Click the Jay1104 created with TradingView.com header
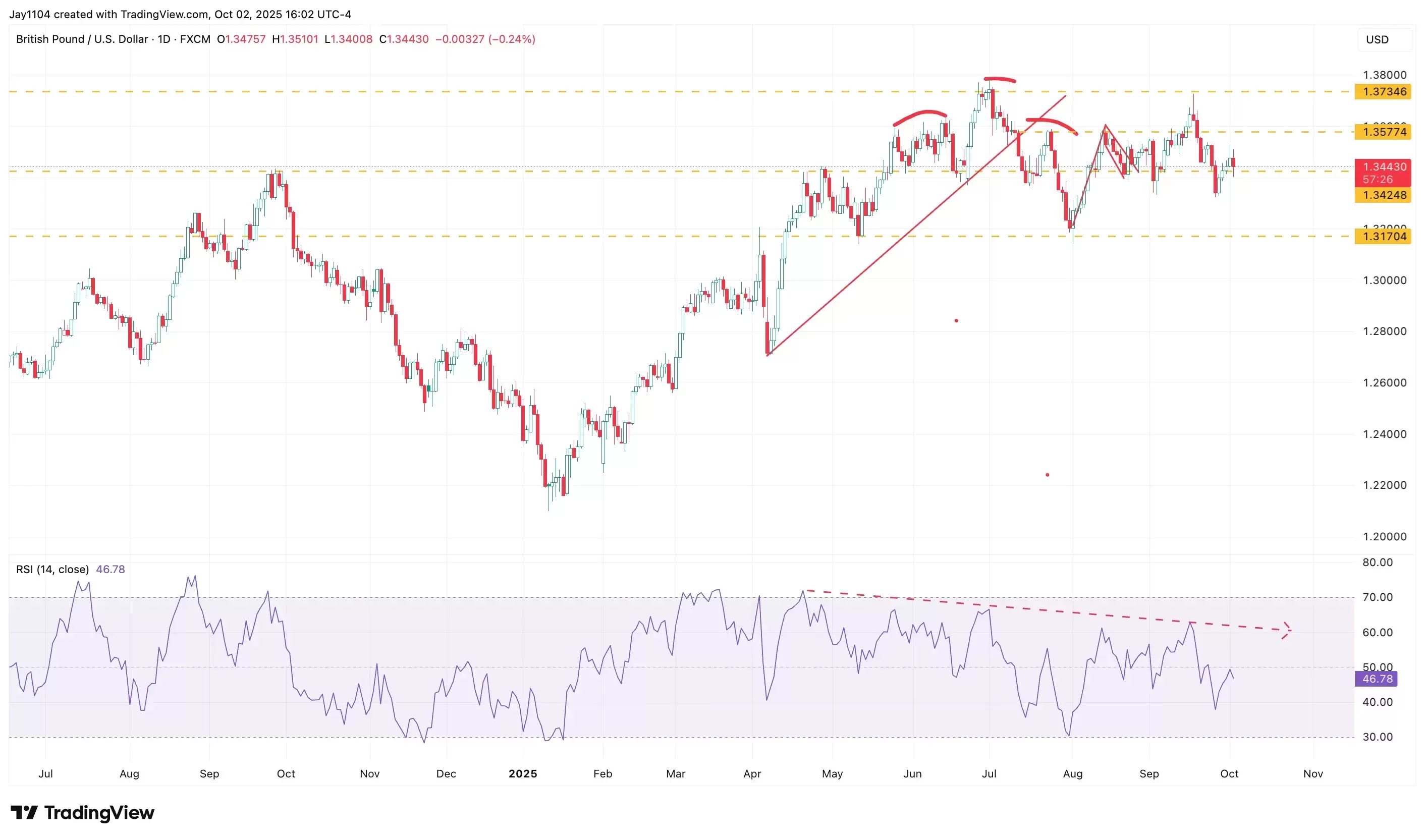 [x=180, y=14]
